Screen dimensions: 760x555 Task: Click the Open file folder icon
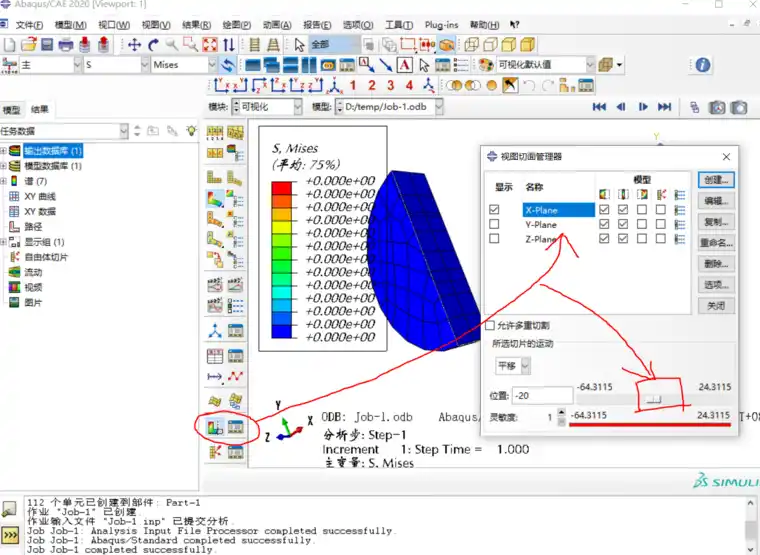[29, 45]
